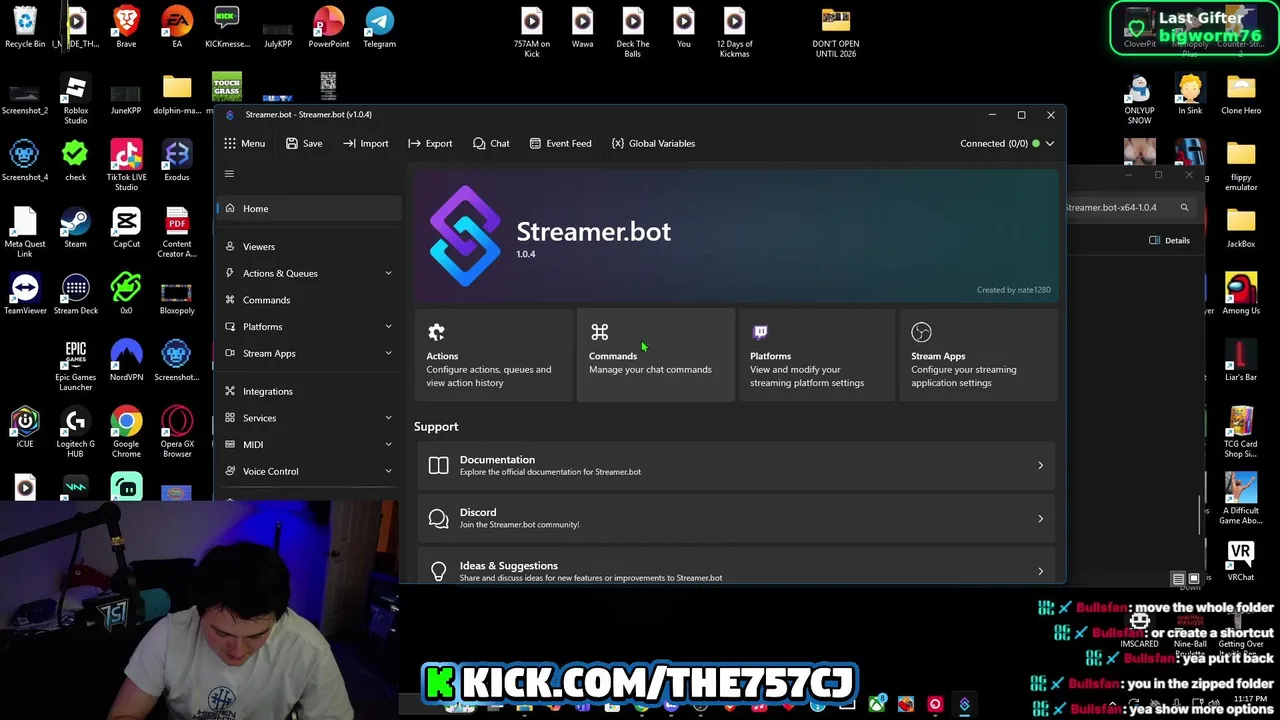The height and width of the screenshot is (720, 1280).
Task: Open the Viewers sidebar item
Action: 309,246
